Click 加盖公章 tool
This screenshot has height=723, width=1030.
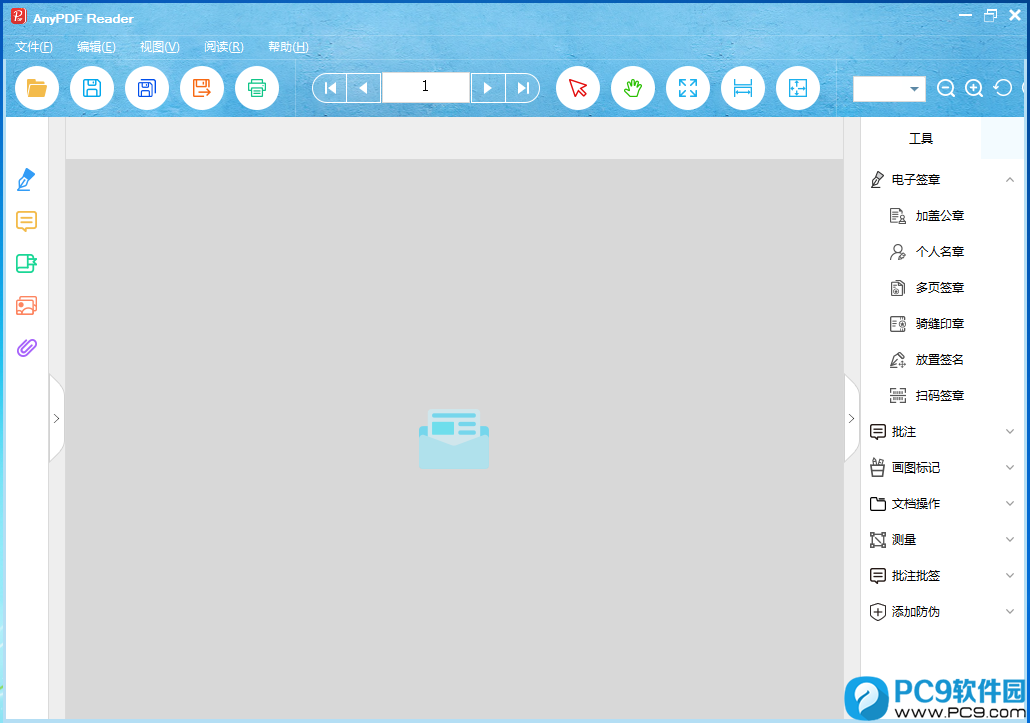[x=940, y=215]
